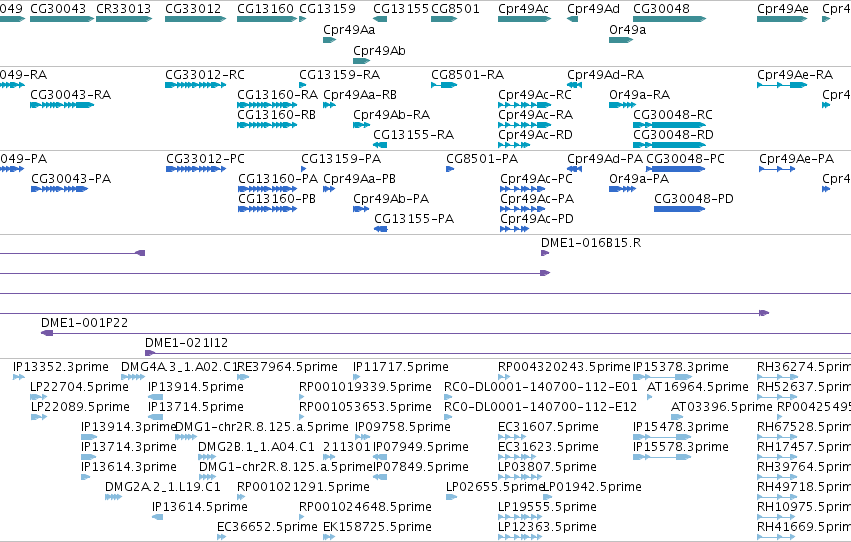
Task: Click the CG30043-PA protein feature
Action: 60,189
